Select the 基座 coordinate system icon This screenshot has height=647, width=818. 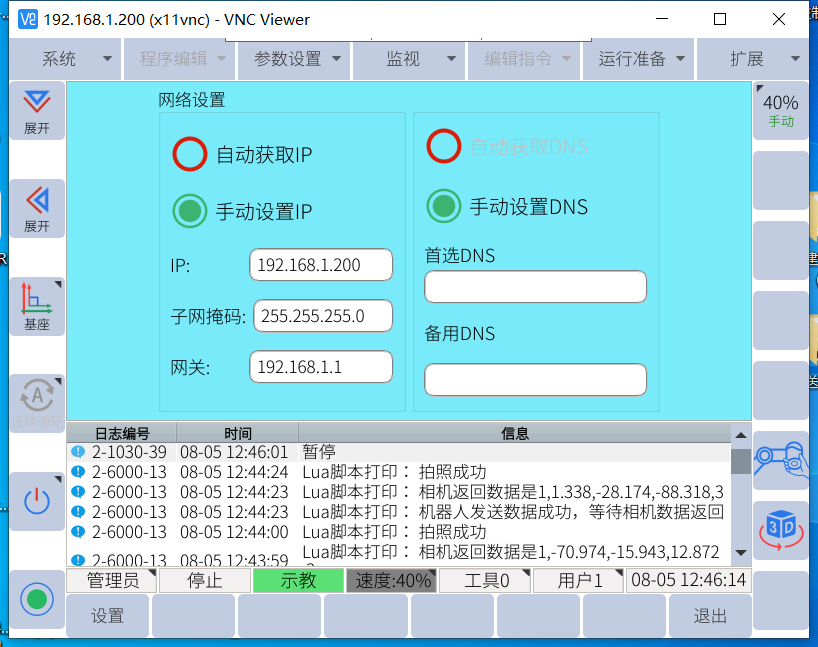[x=37, y=306]
